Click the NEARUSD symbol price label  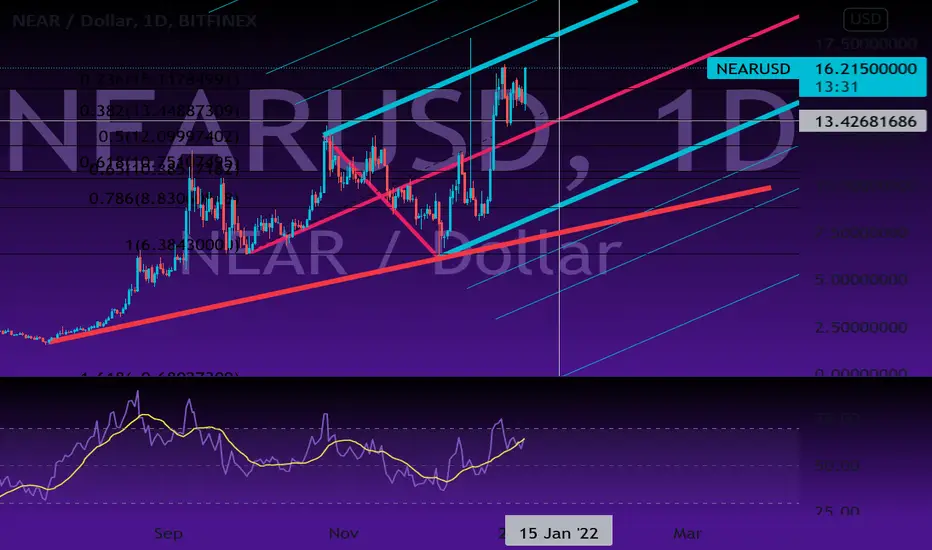753,69
